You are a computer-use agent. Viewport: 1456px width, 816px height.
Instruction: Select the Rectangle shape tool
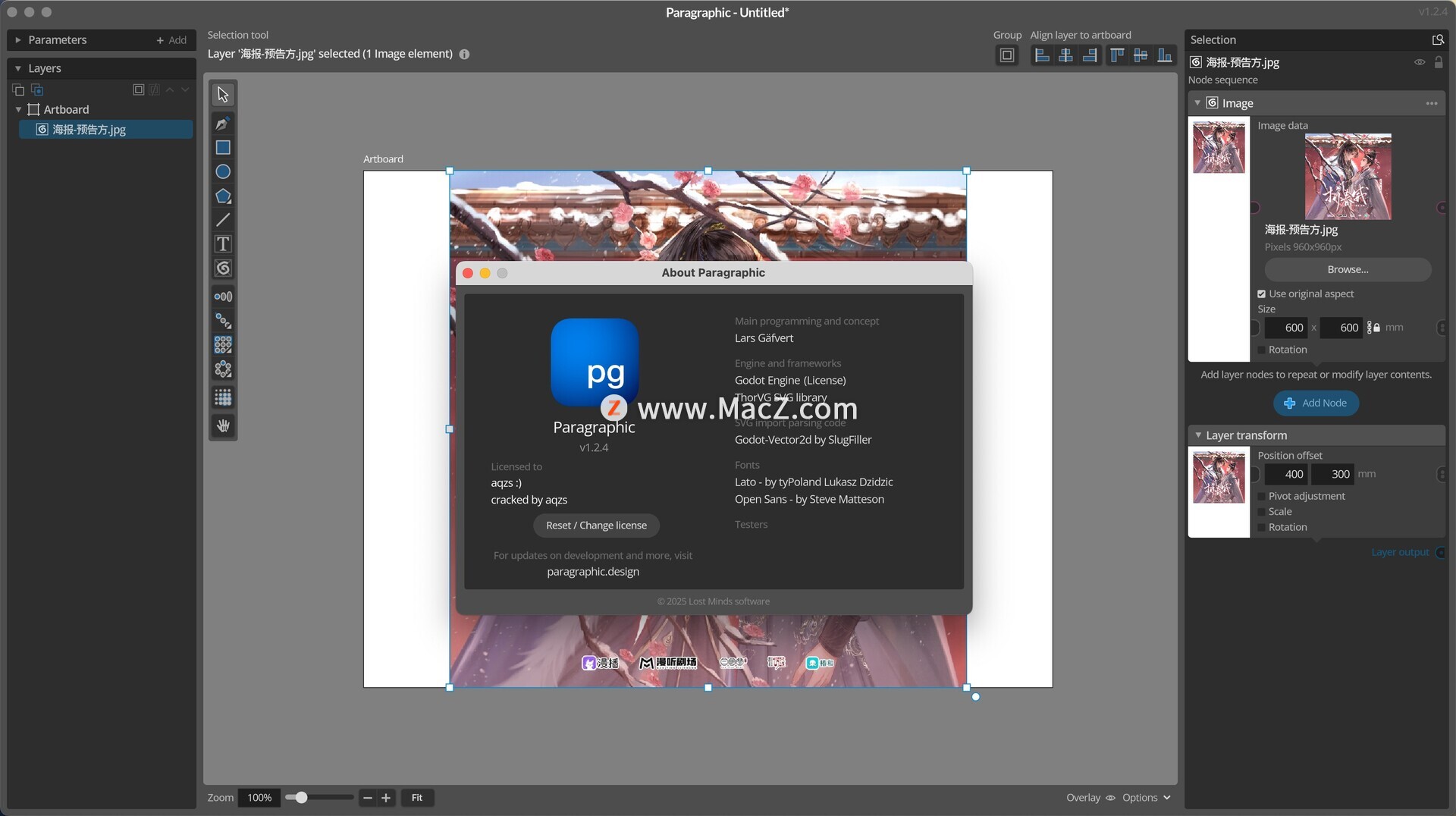[223, 147]
